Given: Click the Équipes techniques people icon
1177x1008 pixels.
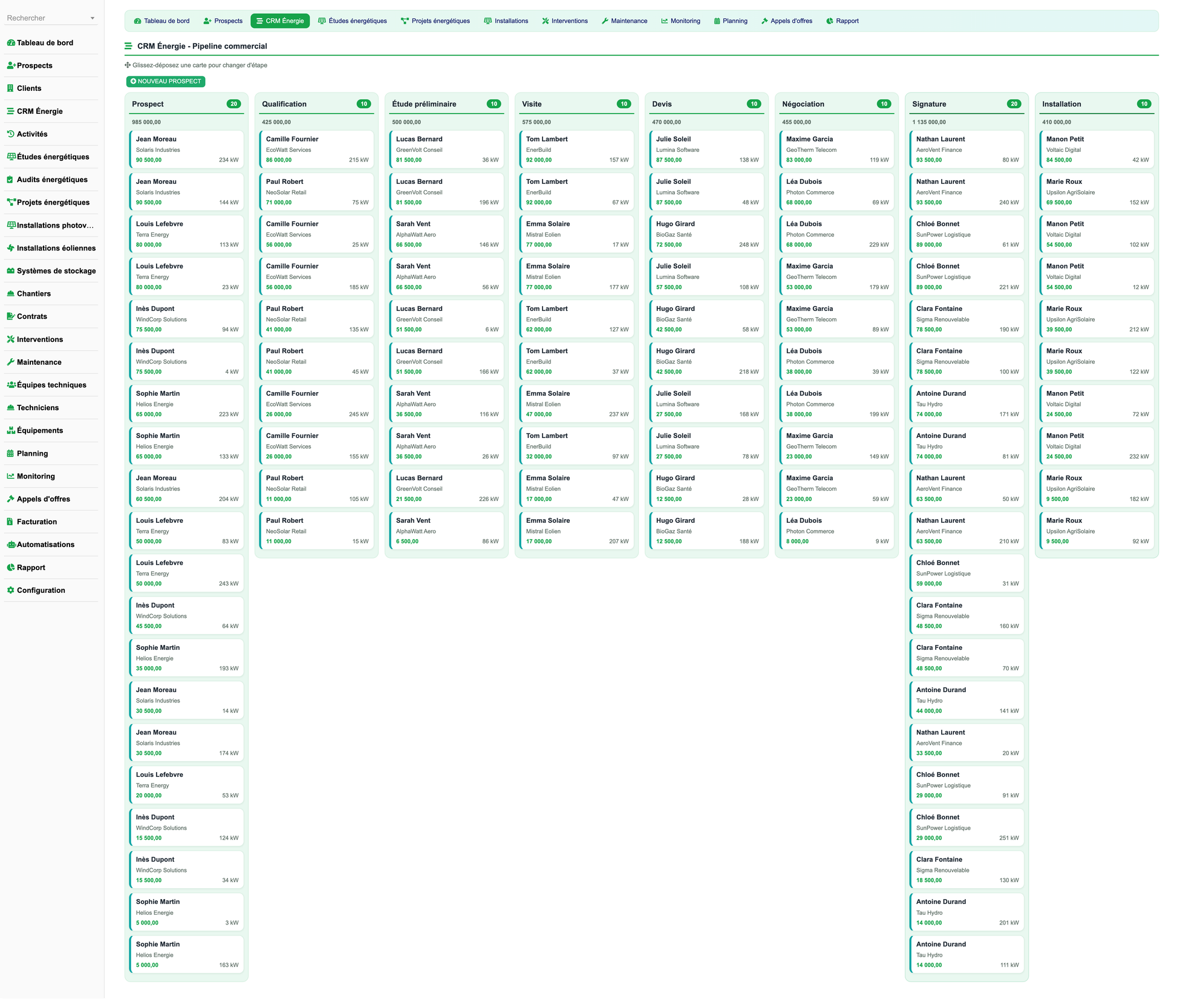Looking at the screenshot, I should click(11, 385).
